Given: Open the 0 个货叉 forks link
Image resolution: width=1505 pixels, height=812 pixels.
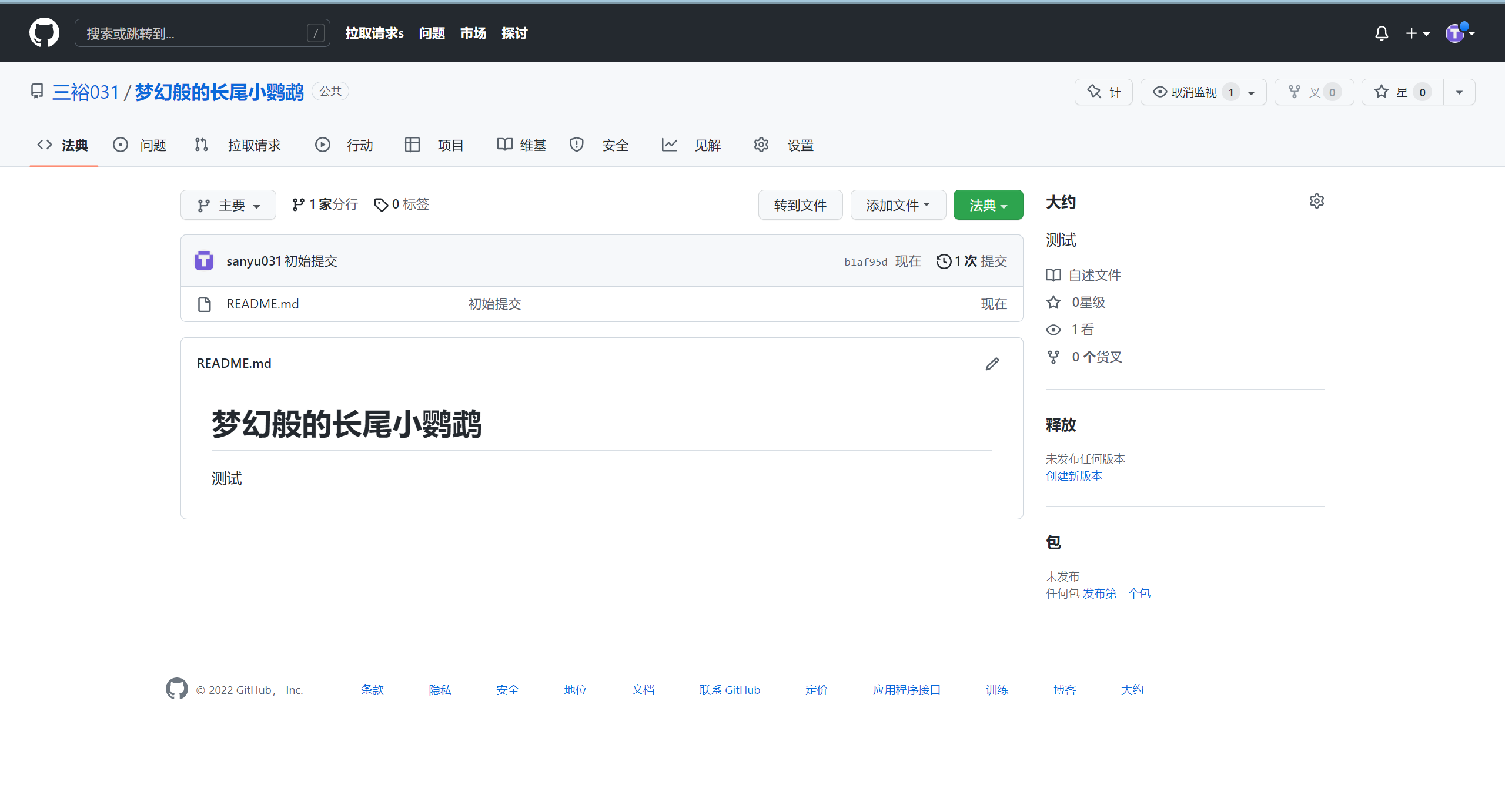Looking at the screenshot, I should (1084, 357).
